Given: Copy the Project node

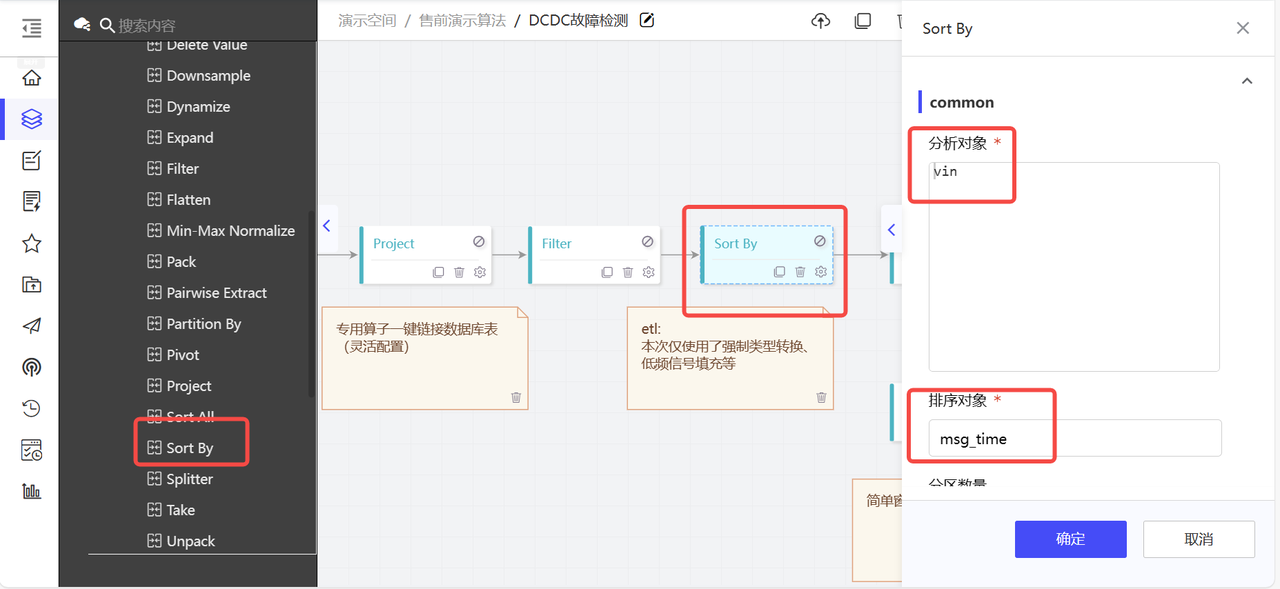Looking at the screenshot, I should click(x=438, y=272).
